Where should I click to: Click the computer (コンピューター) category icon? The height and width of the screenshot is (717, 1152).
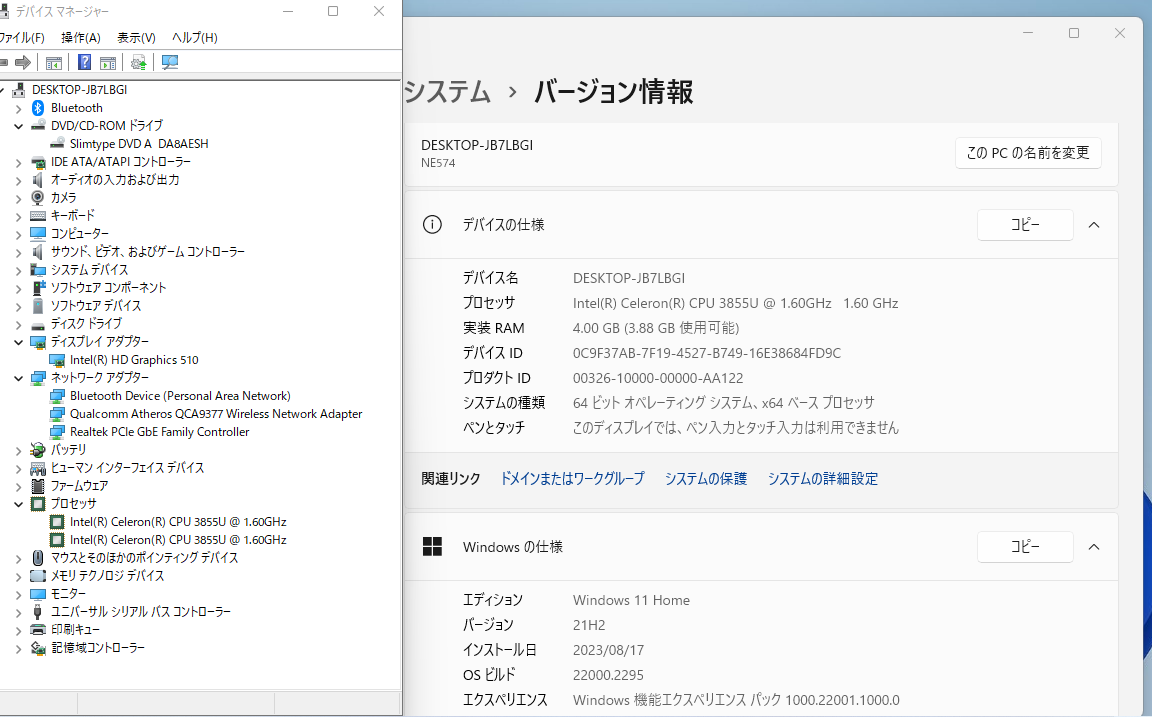tap(38, 234)
